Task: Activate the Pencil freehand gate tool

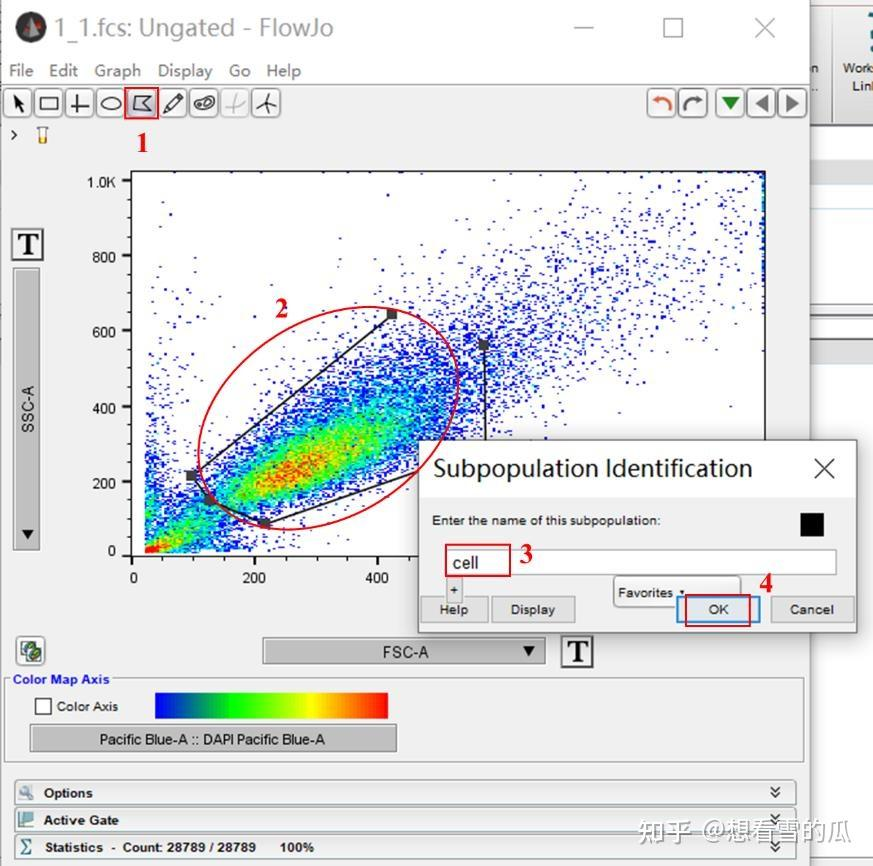Action: point(173,103)
